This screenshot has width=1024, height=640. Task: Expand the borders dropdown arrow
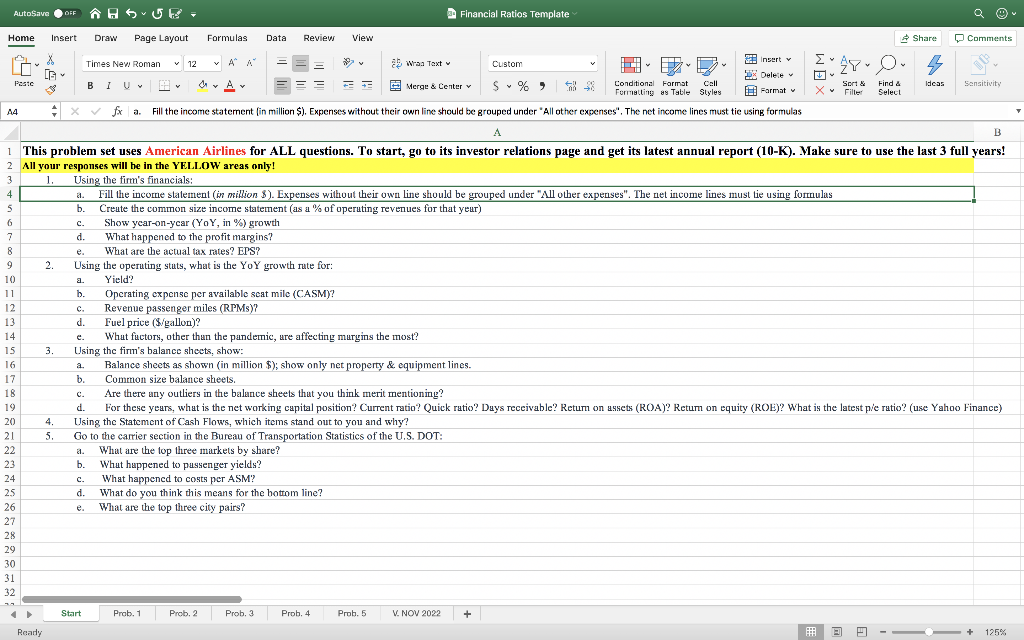178,86
